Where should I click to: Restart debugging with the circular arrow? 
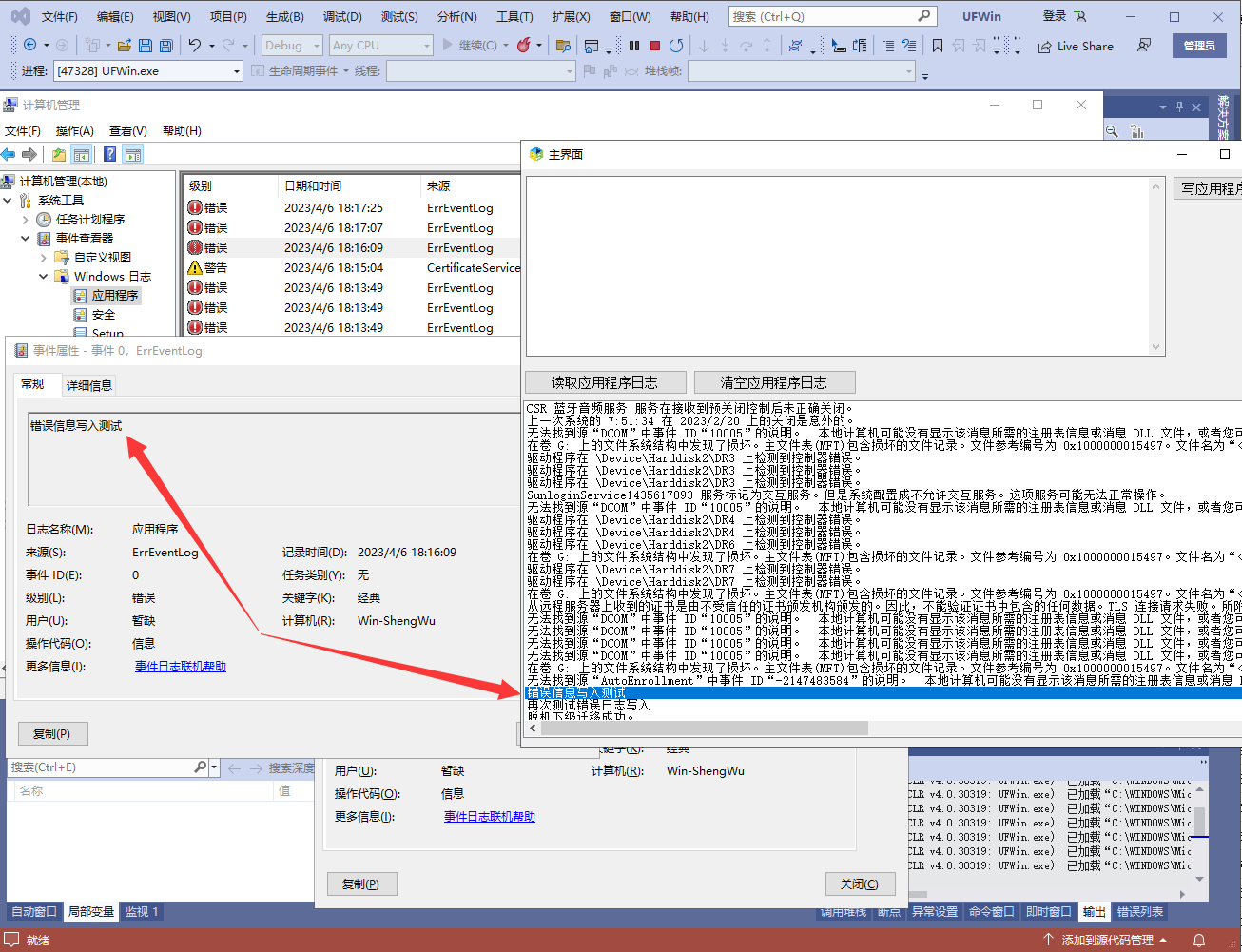[676, 45]
